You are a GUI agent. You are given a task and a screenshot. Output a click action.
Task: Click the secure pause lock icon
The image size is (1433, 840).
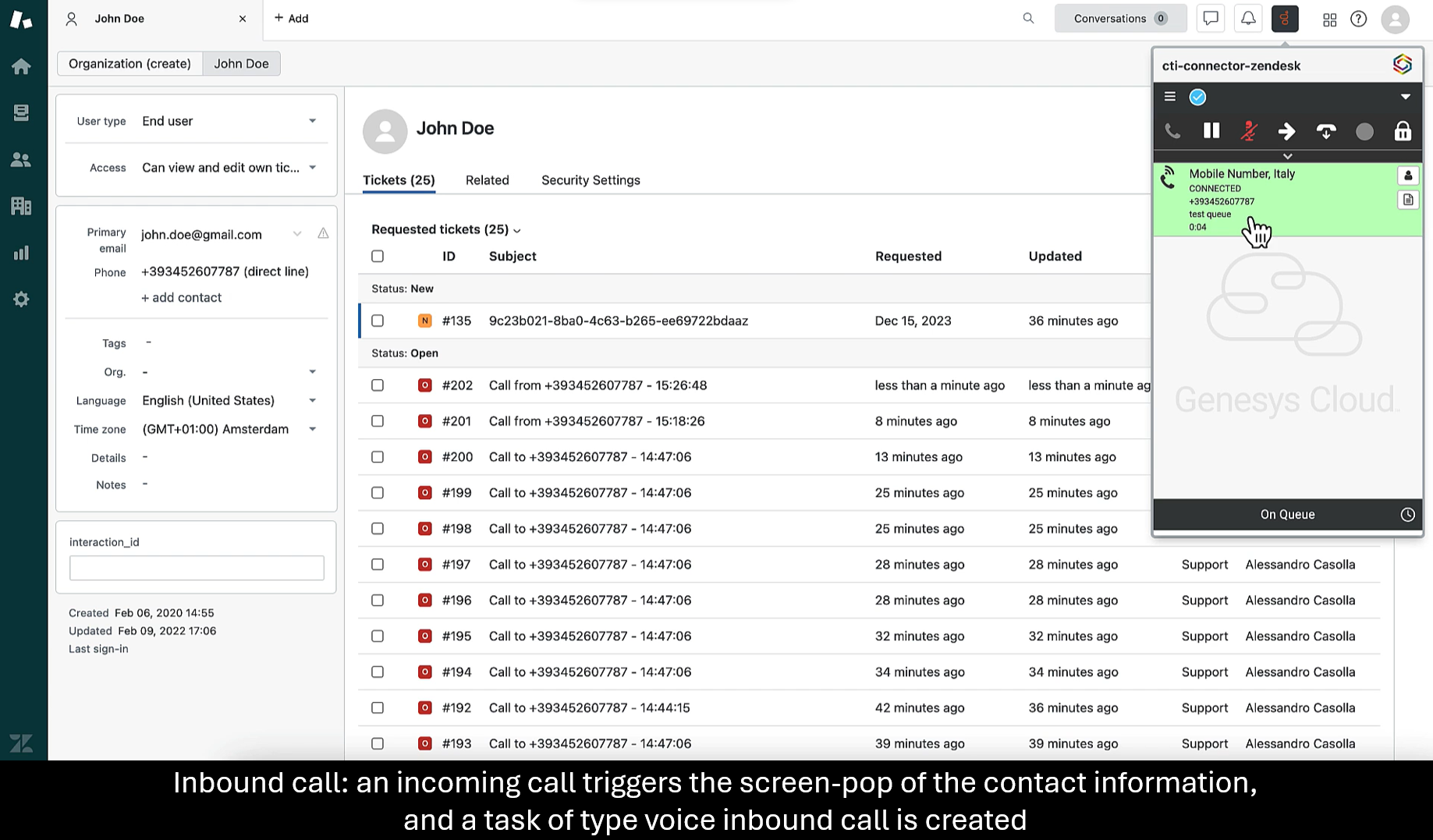pyautogui.click(x=1403, y=131)
